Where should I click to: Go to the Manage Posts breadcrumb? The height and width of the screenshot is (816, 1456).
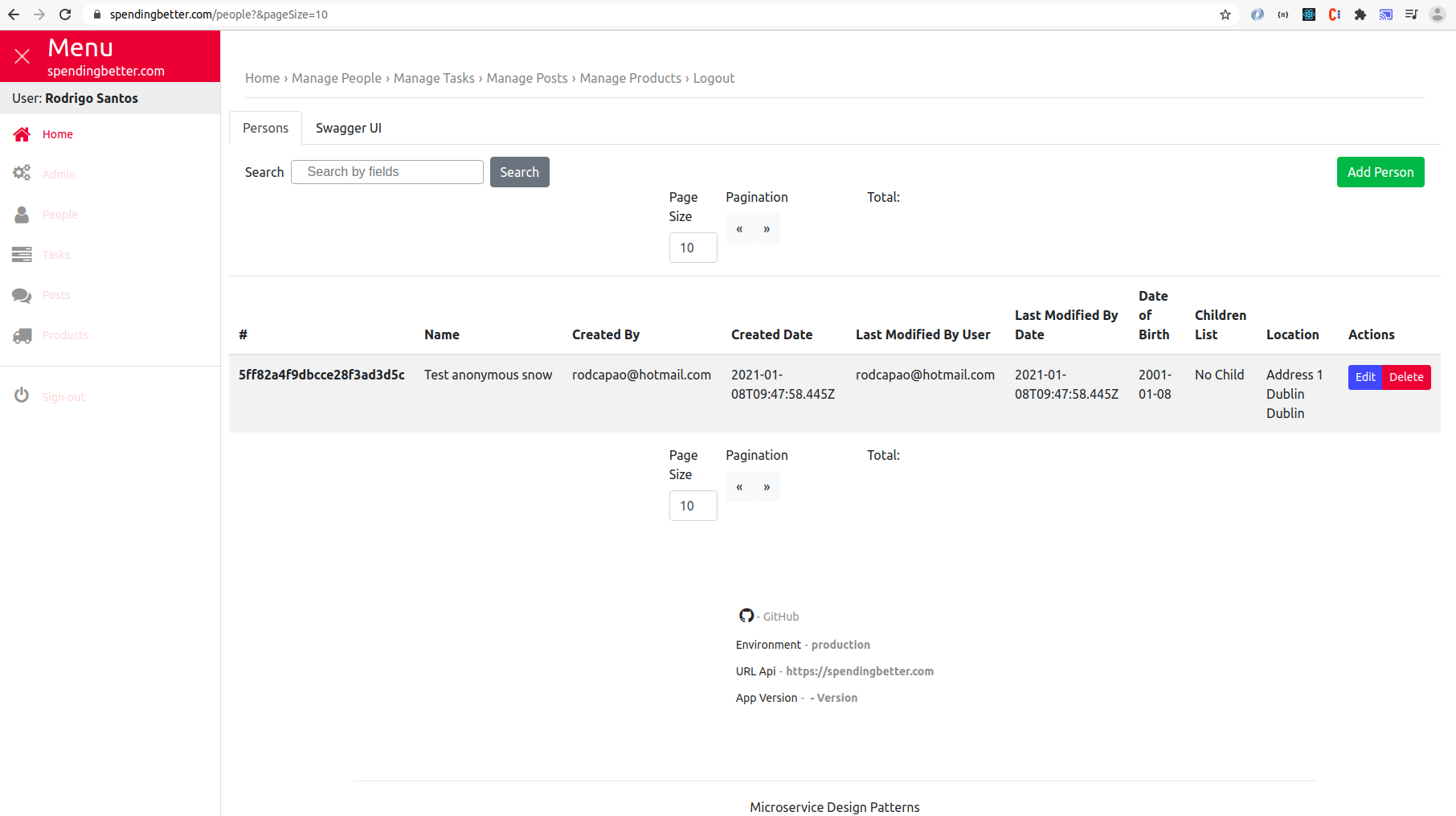coord(527,78)
